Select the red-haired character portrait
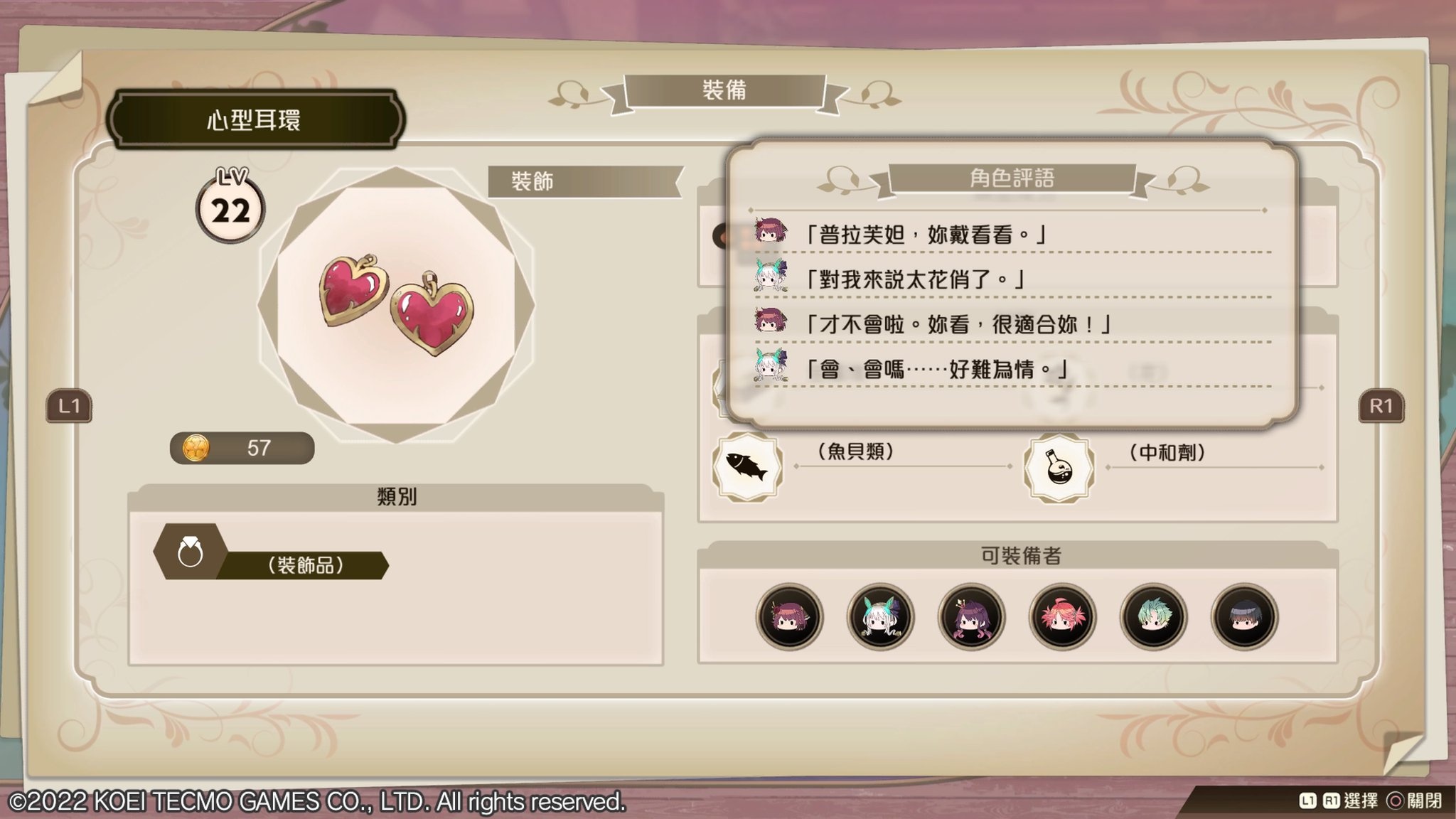The width and height of the screenshot is (1456, 819). [1062, 616]
